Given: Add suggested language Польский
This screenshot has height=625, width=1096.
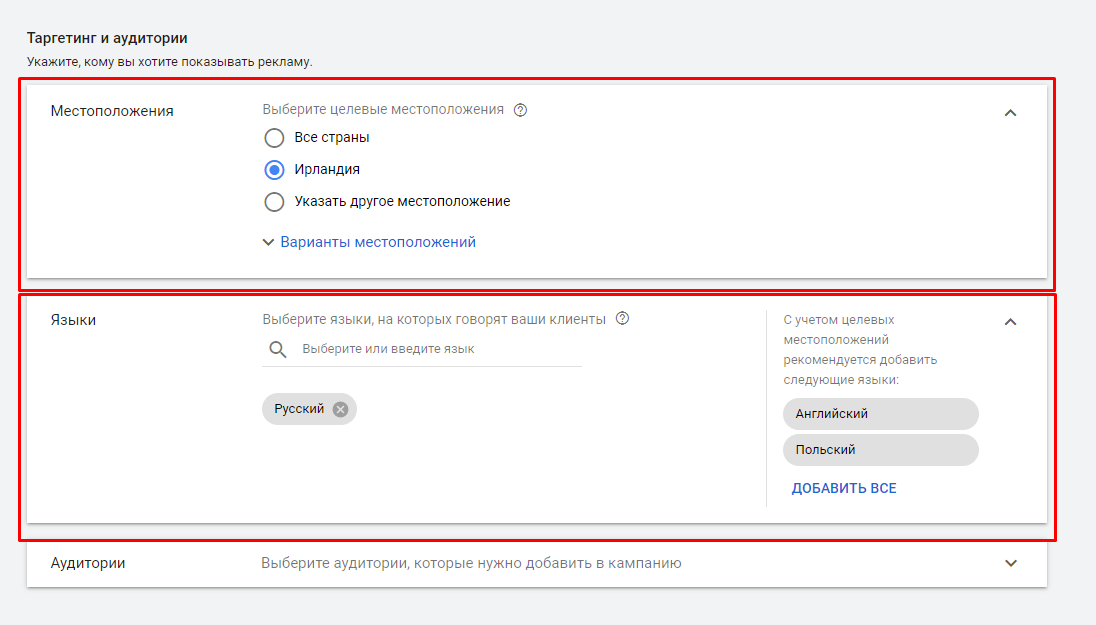Looking at the screenshot, I should coord(881,450).
